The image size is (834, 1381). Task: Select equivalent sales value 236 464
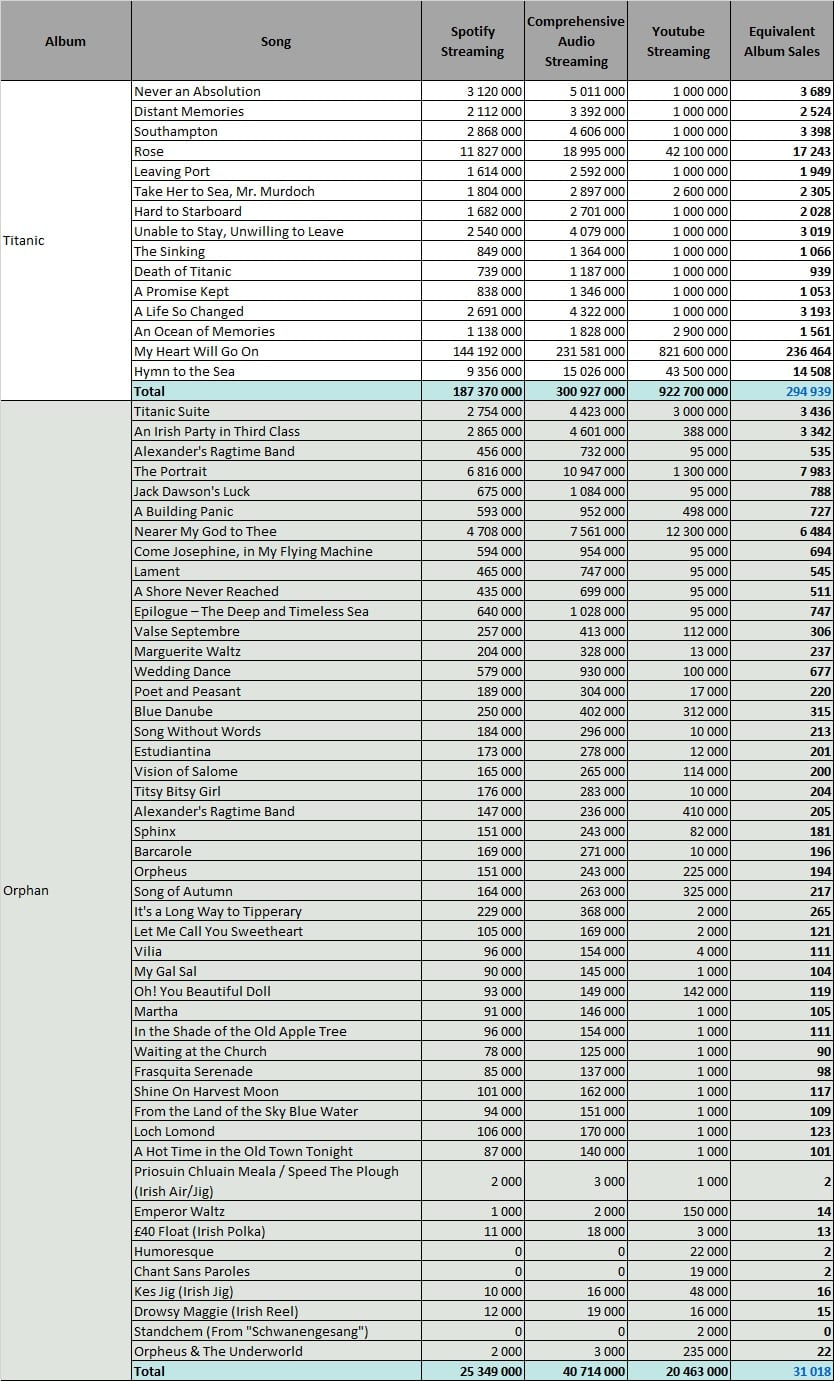click(x=806, y=351)
